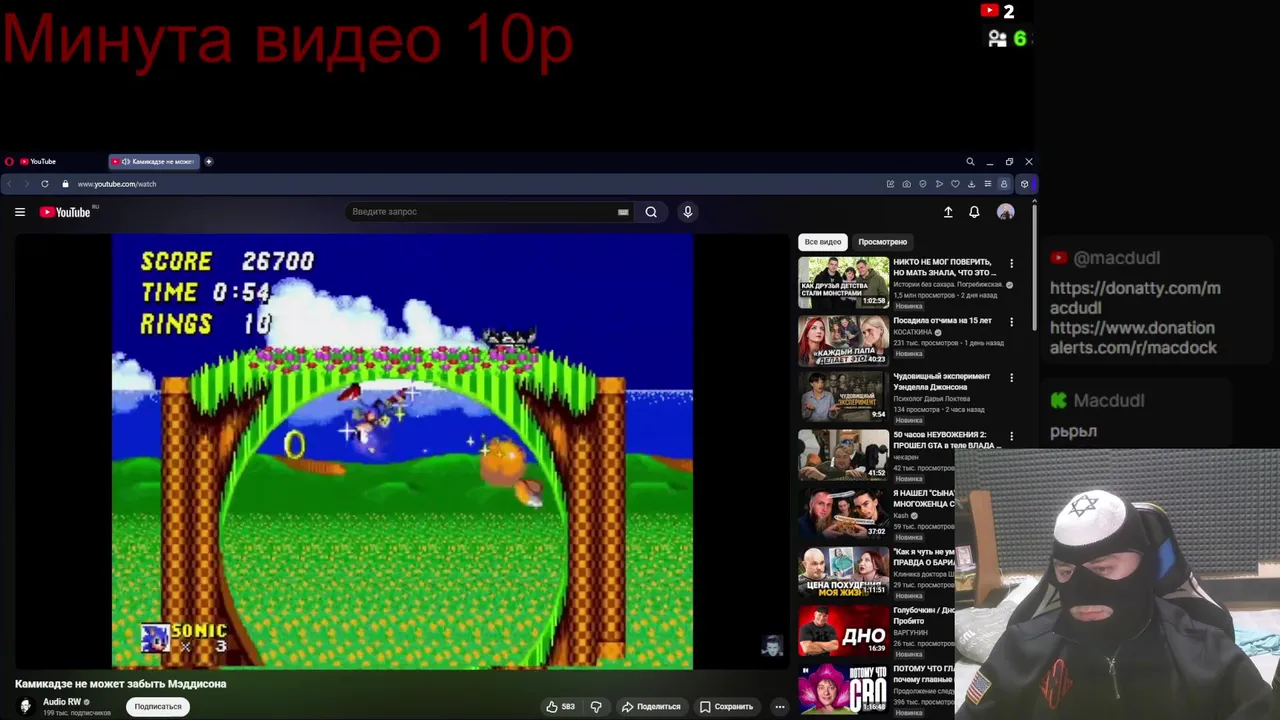Switch to the first YouTube browser tab
This screenshot has width=1280, height=720.
62,161
